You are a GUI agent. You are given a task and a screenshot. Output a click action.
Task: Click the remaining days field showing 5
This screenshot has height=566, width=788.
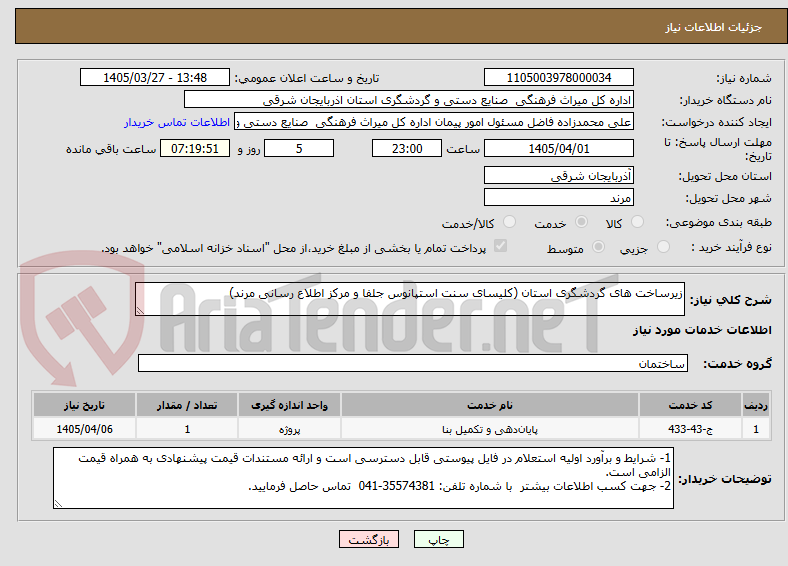coord(299,148)
